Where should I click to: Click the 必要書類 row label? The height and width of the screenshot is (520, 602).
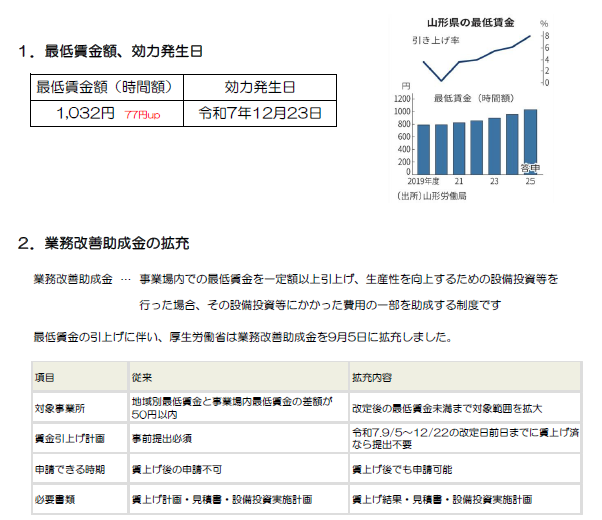click(x=53, y=498)
